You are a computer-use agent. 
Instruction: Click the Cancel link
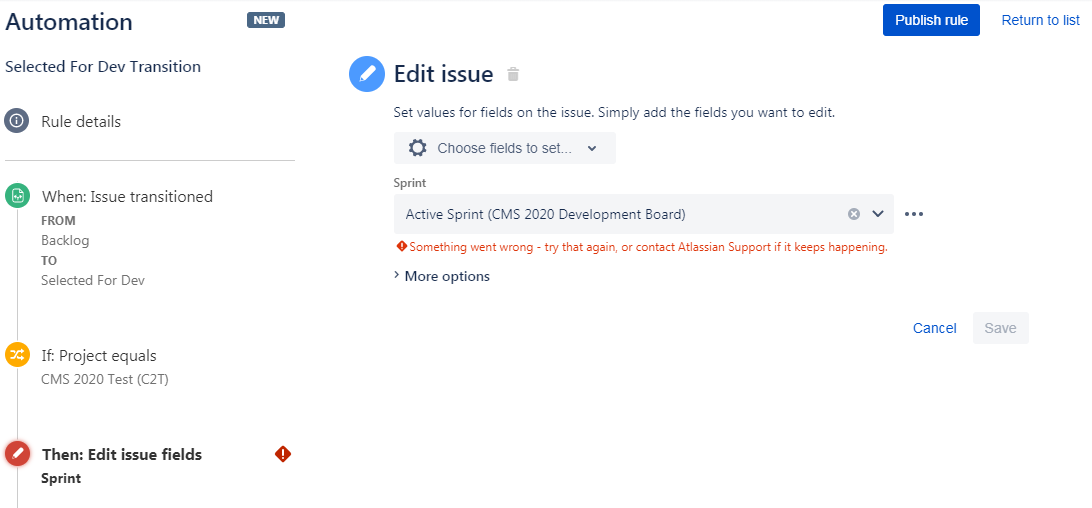[x=935, y=328]
